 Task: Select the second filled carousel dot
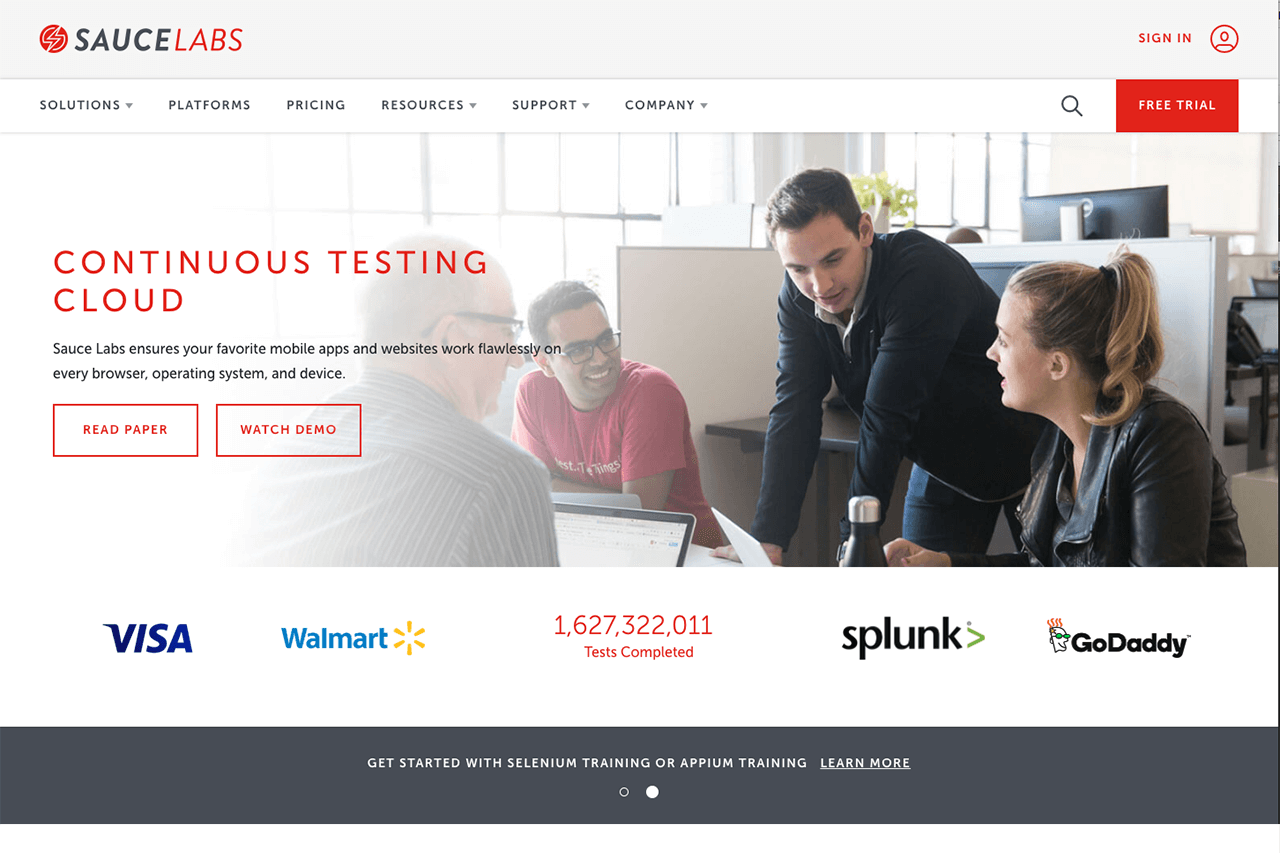click(x=652, y=792)
